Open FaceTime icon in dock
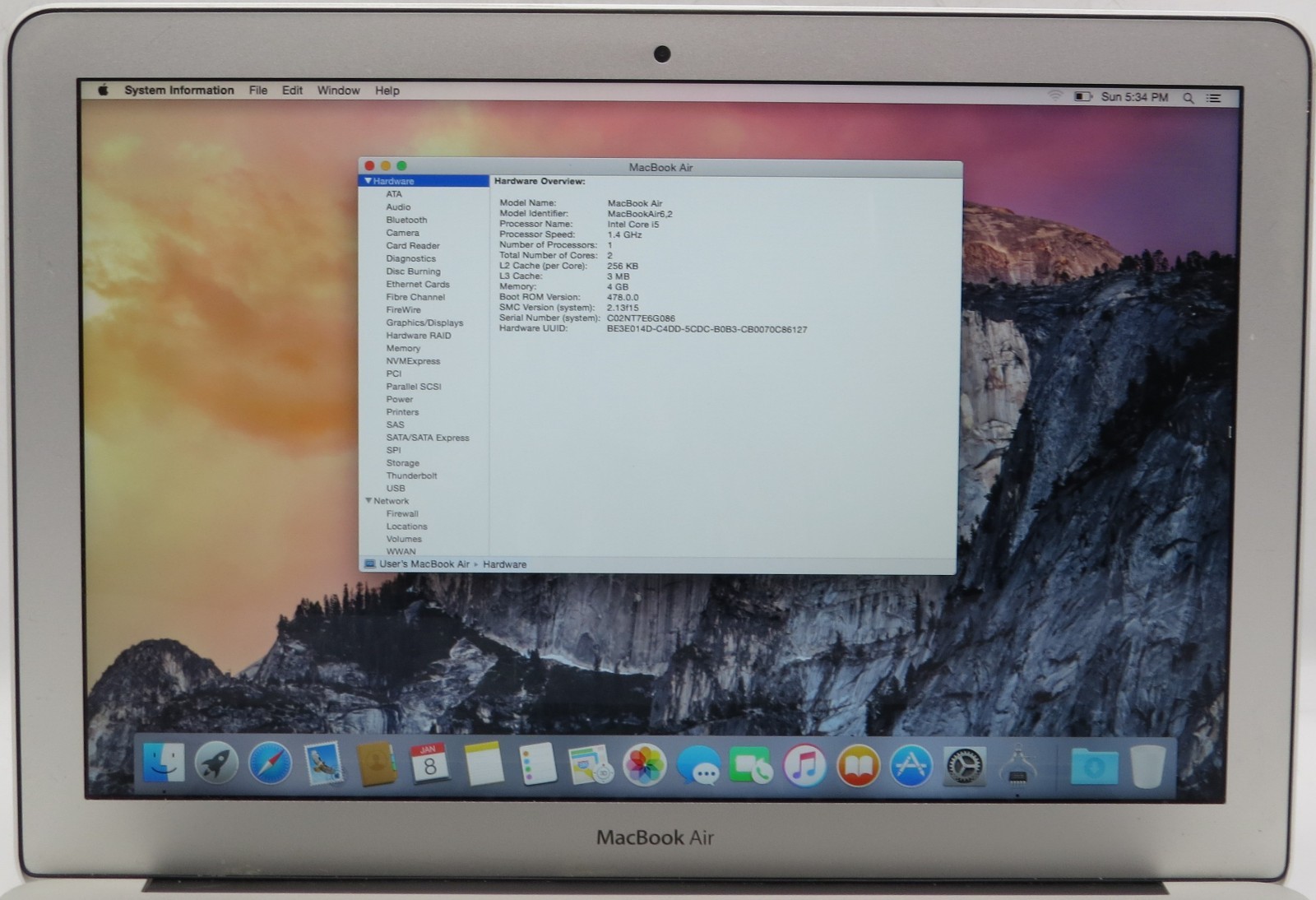Viewport: 1316px width, 900px height. pyautogui.click(x=751, y=765)
